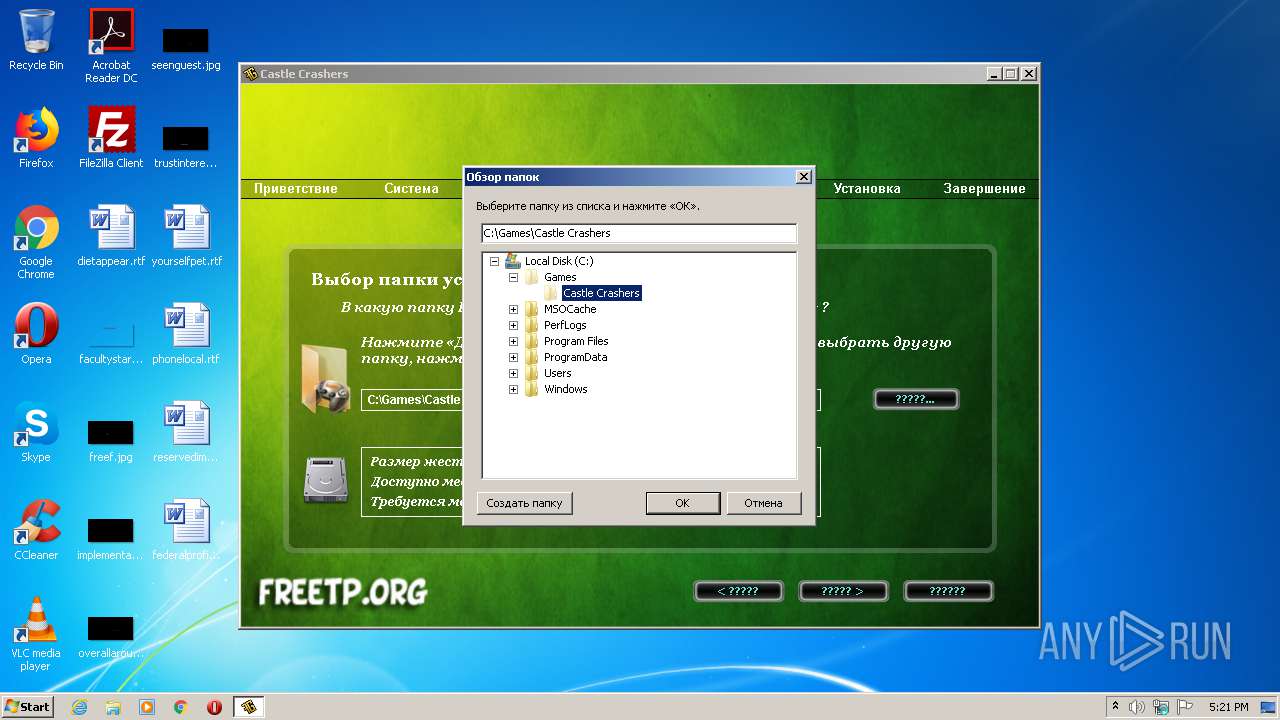Select the Games folder in tree
Screen dimensions: 1280x720
tap(560, 277)
